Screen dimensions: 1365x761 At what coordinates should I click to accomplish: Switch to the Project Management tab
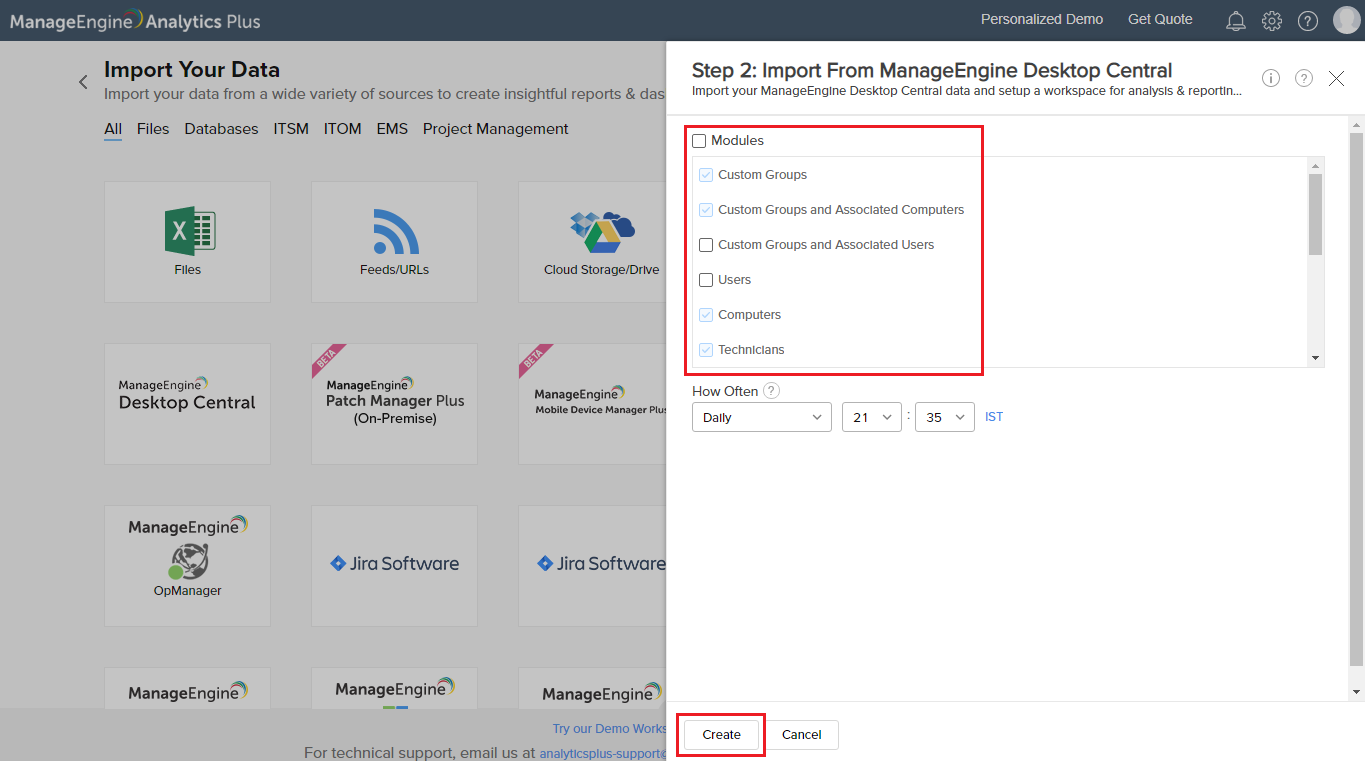pyautogui.click(x=496, y=129)
